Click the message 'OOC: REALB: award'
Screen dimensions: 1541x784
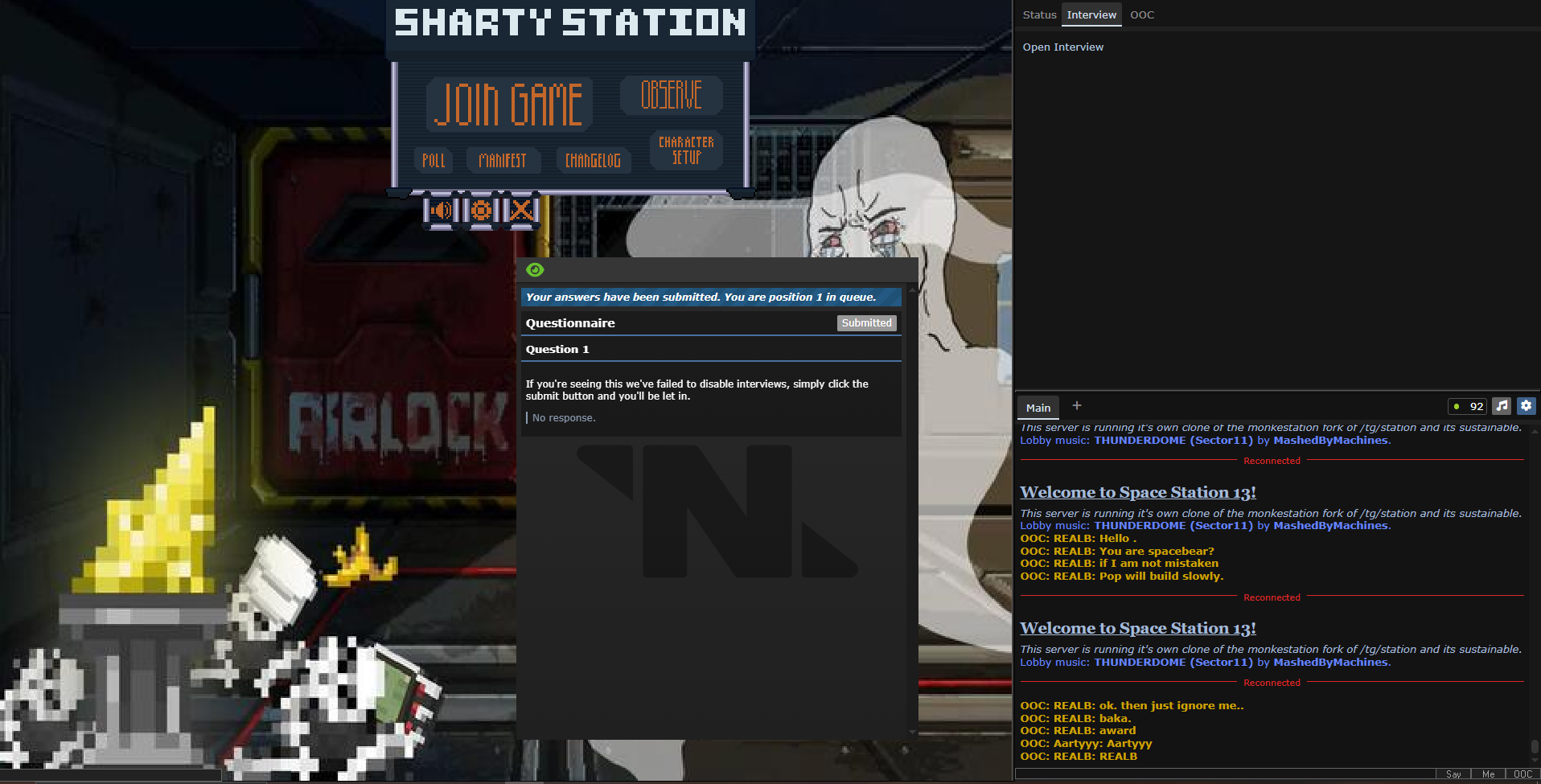tap(1079, 730)
